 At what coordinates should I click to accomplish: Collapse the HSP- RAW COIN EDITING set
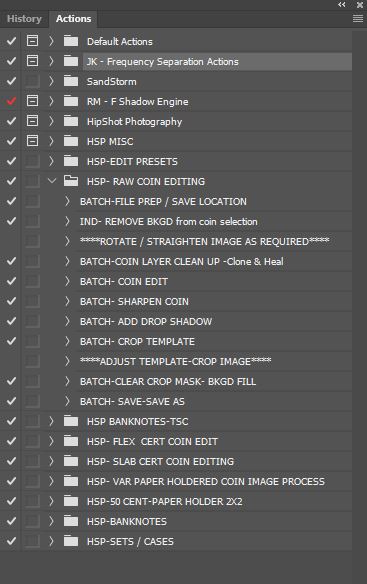tap(52, 181)
